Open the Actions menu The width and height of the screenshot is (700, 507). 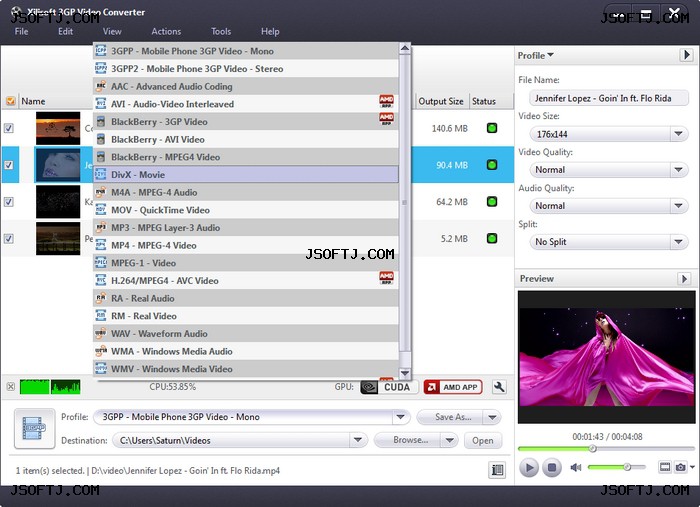click(x=166, y=31)
